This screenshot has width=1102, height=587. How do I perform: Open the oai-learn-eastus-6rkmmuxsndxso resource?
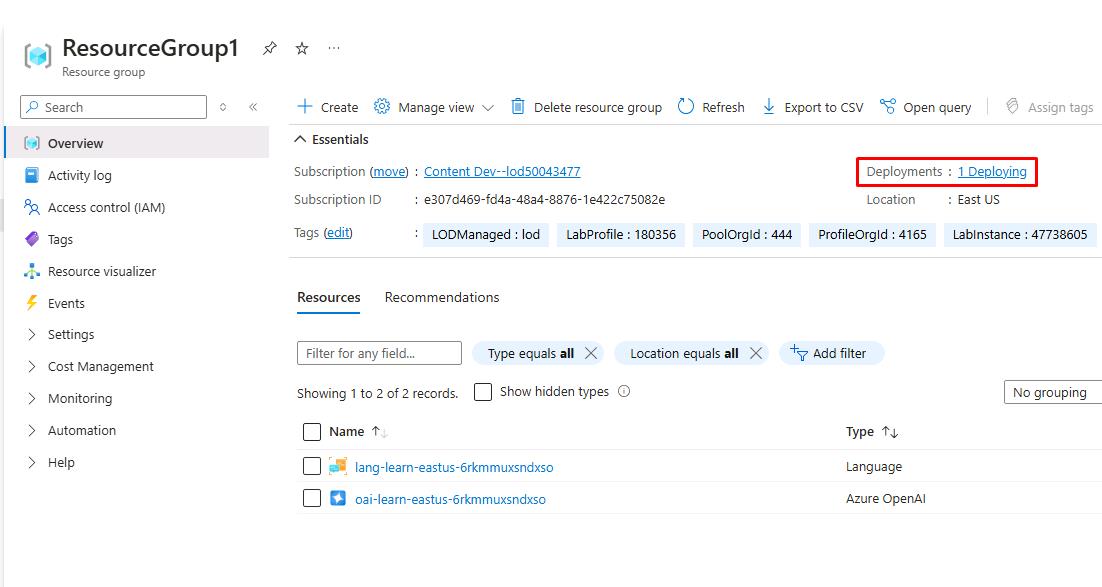pyautogui.click(x=450, y=500)
